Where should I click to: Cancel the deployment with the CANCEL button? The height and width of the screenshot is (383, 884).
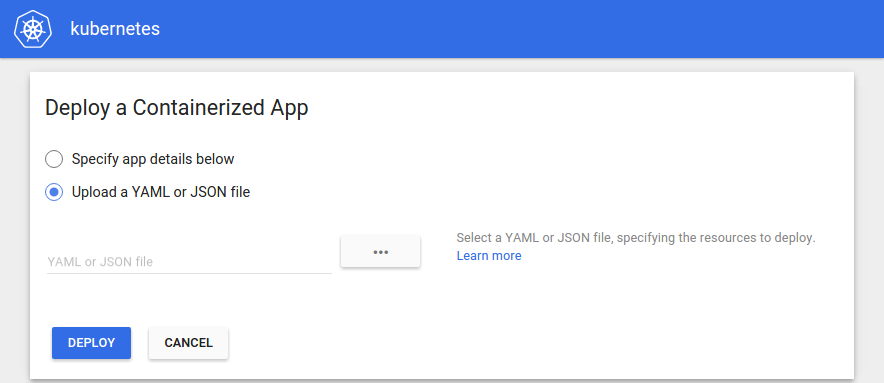pos(188,343)
